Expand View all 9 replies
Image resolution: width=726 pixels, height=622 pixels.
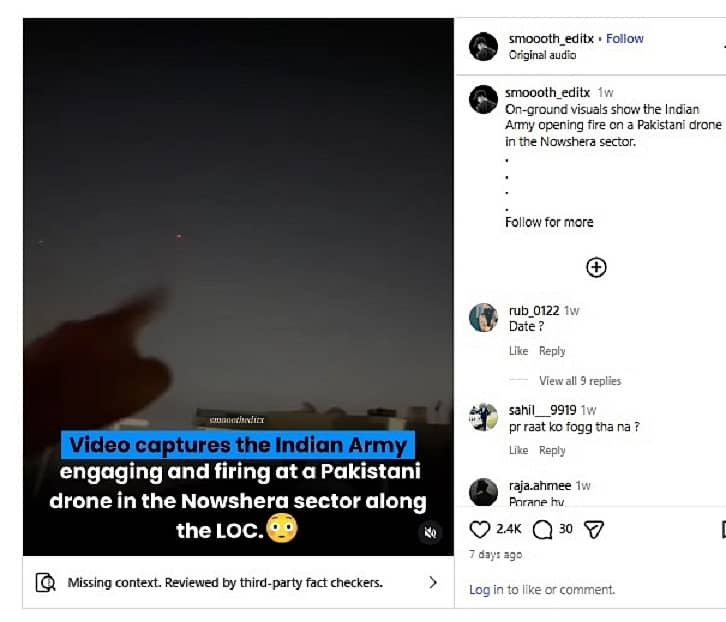tap(580, 381)
